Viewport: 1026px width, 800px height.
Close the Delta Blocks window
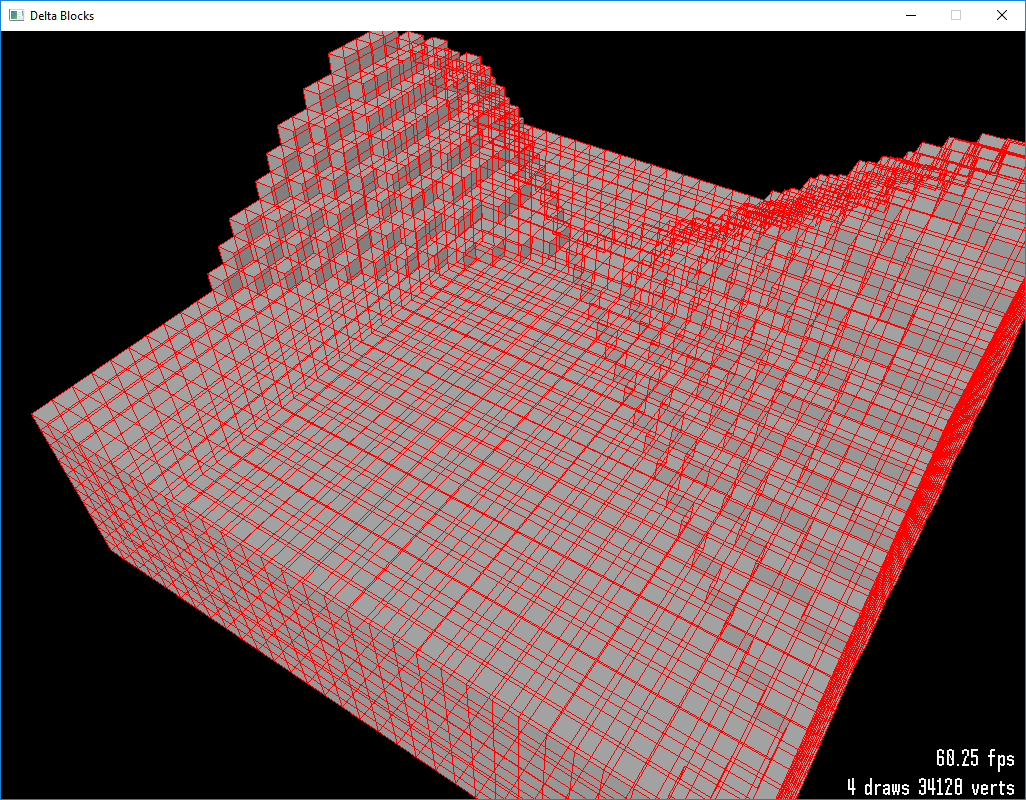pos(1002,15)
